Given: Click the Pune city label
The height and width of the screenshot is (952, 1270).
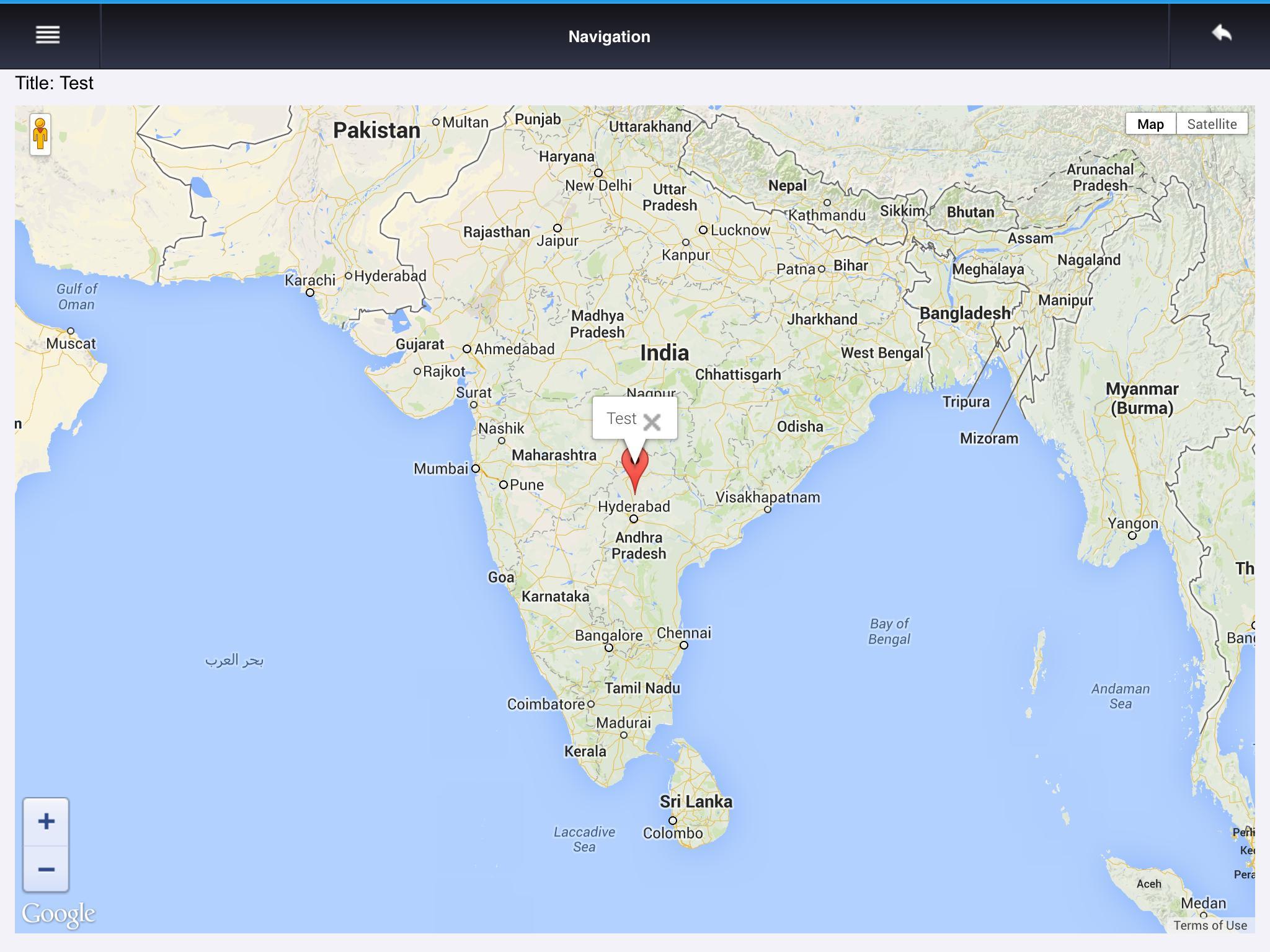Looking at the screenshot, I should click(526, 485).
